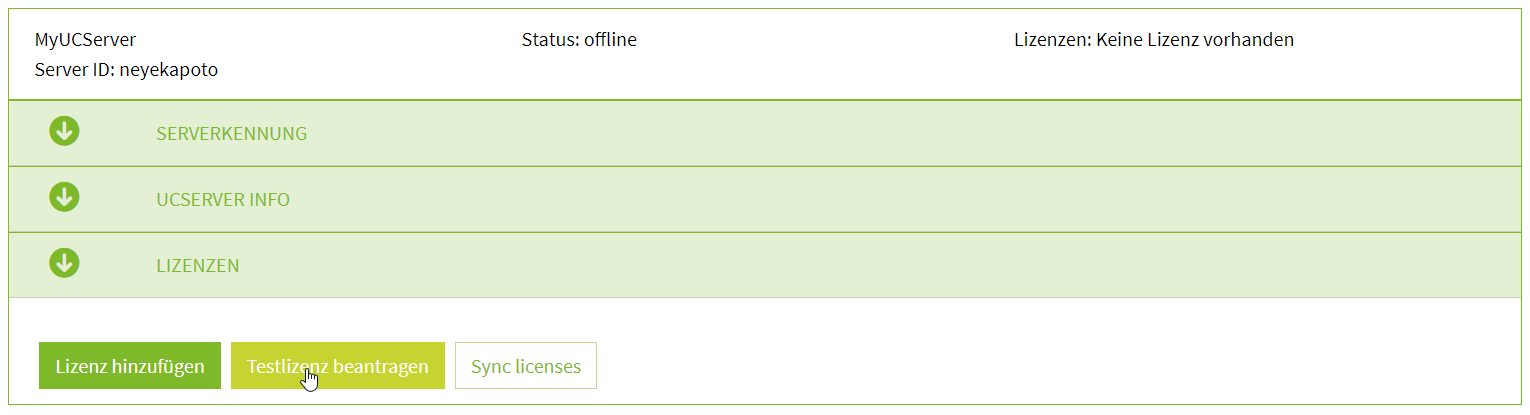
Task: Click the down-arrow icon beside SERVERKENNUNG
Action: coord(64,131)
